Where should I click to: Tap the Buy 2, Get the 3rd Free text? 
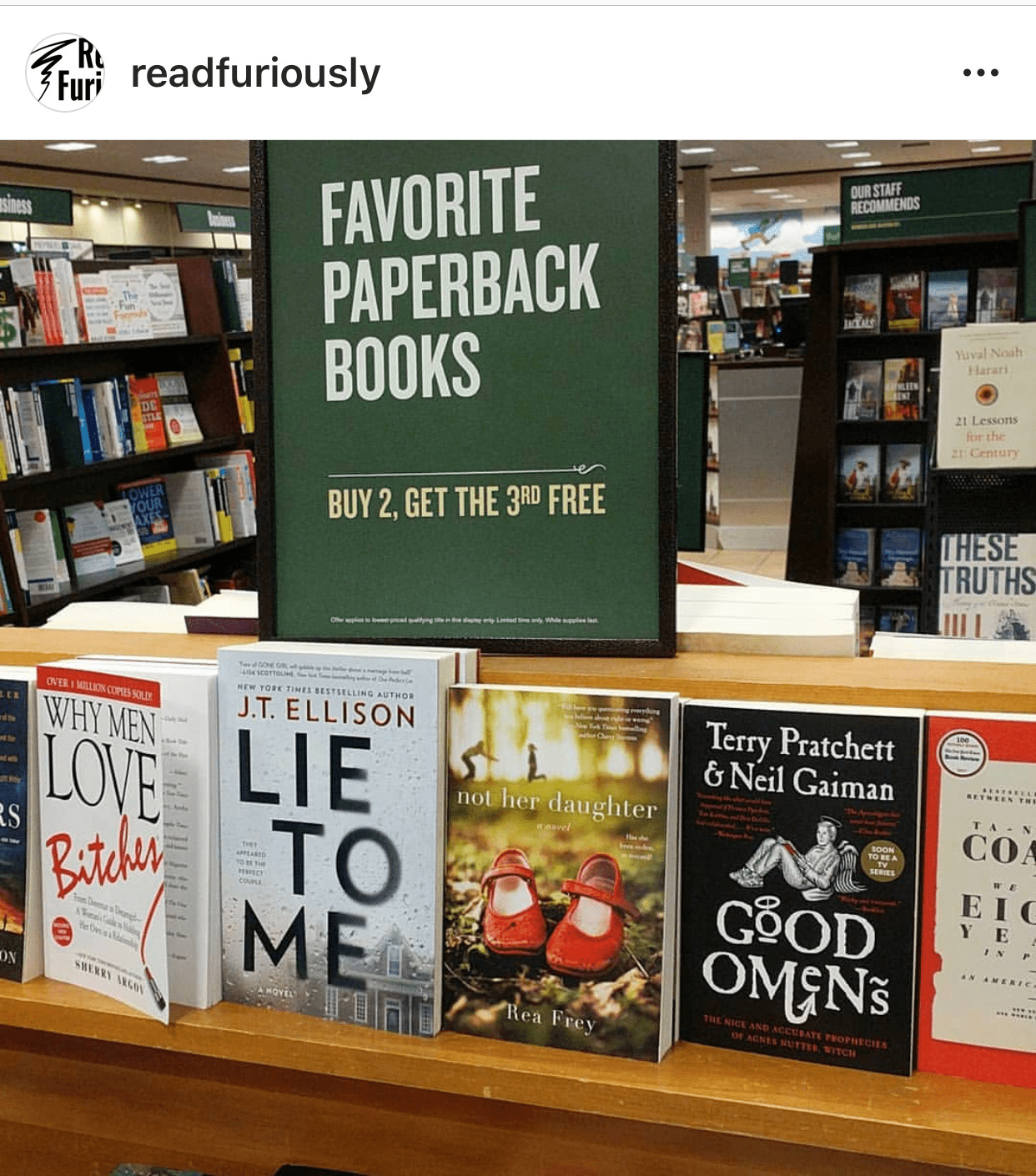pos(467,502)
